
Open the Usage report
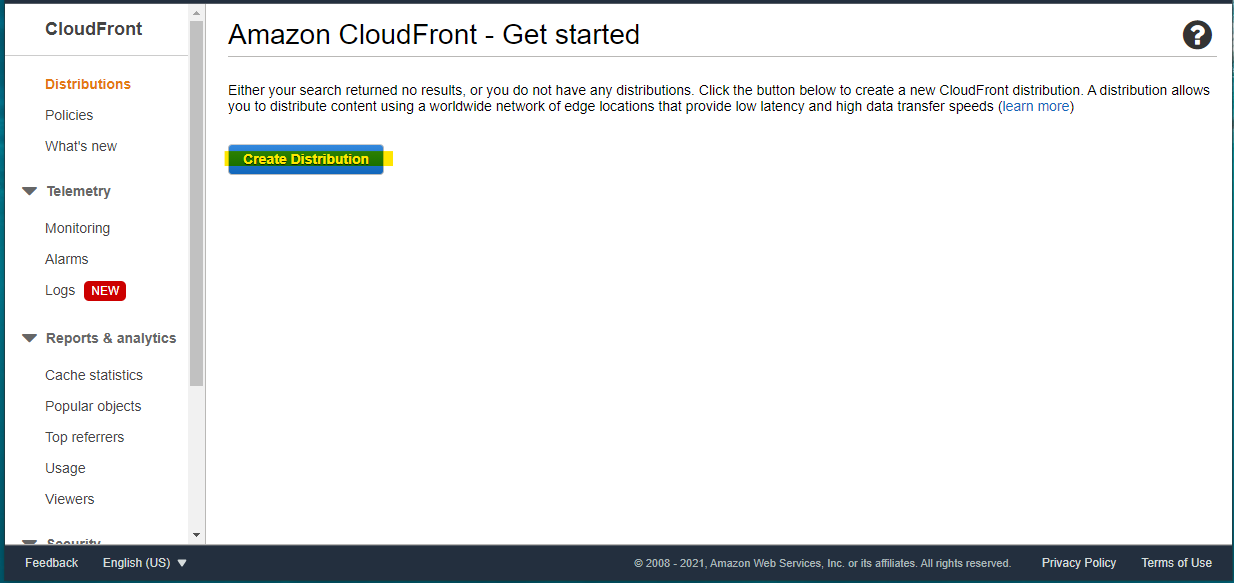coord(65,467)
